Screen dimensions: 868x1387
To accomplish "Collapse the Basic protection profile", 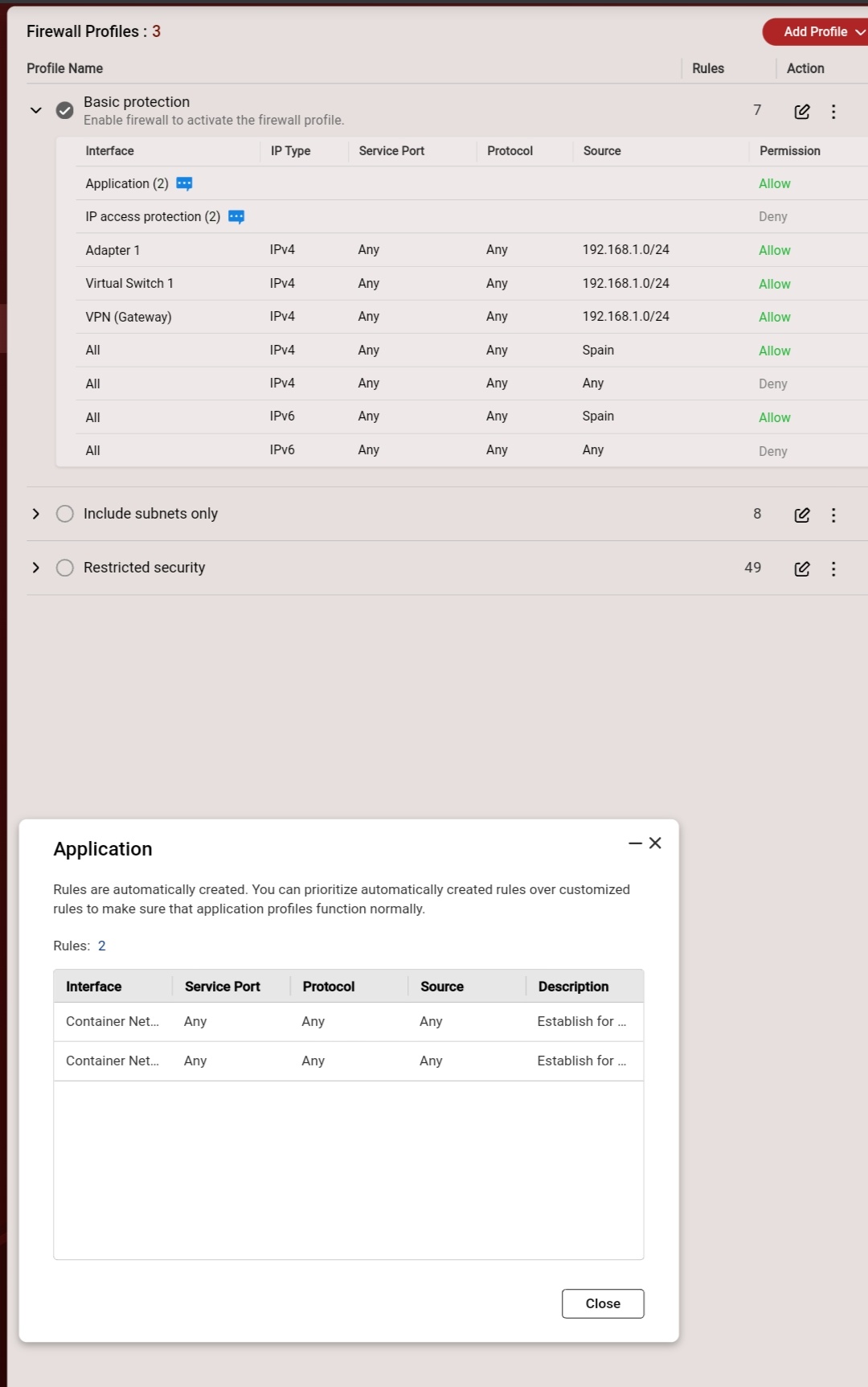I will pyautogui.click(x=36, y=110).
